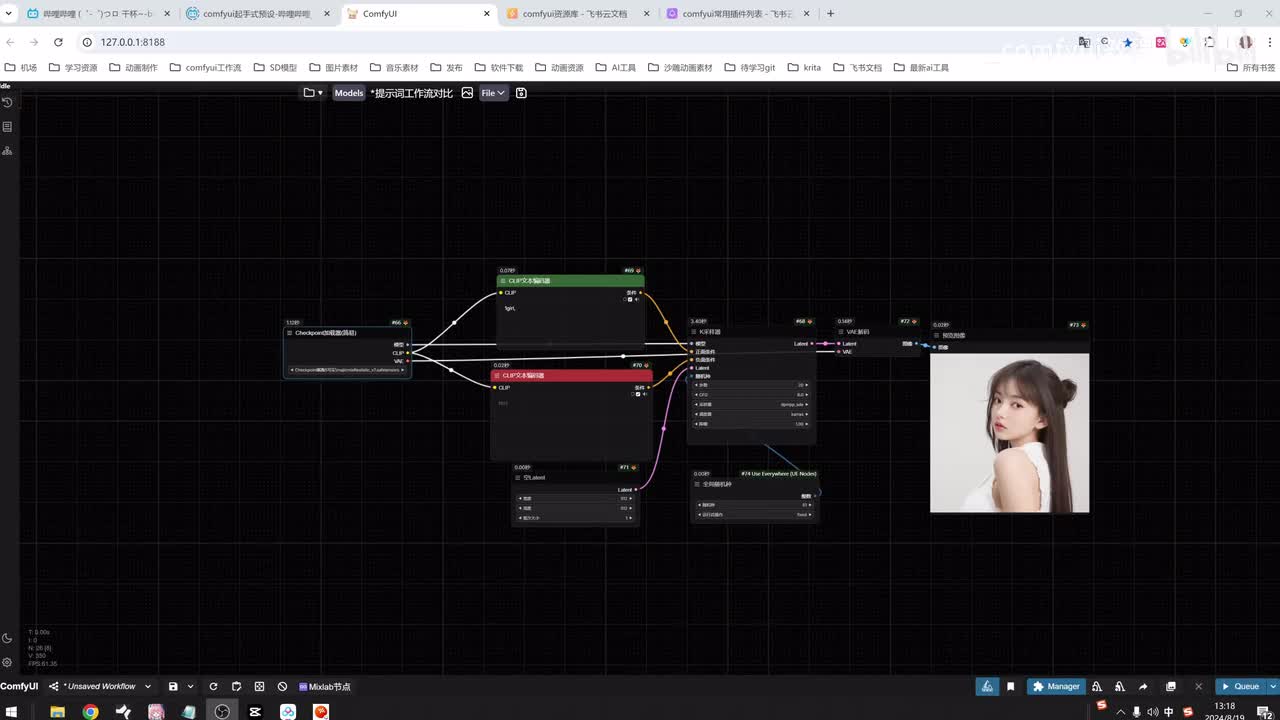The width and height of the screenshot is (1280, 720).
Task: Click the fit-view icon in the bottom bar
Action: pos(259,687)
